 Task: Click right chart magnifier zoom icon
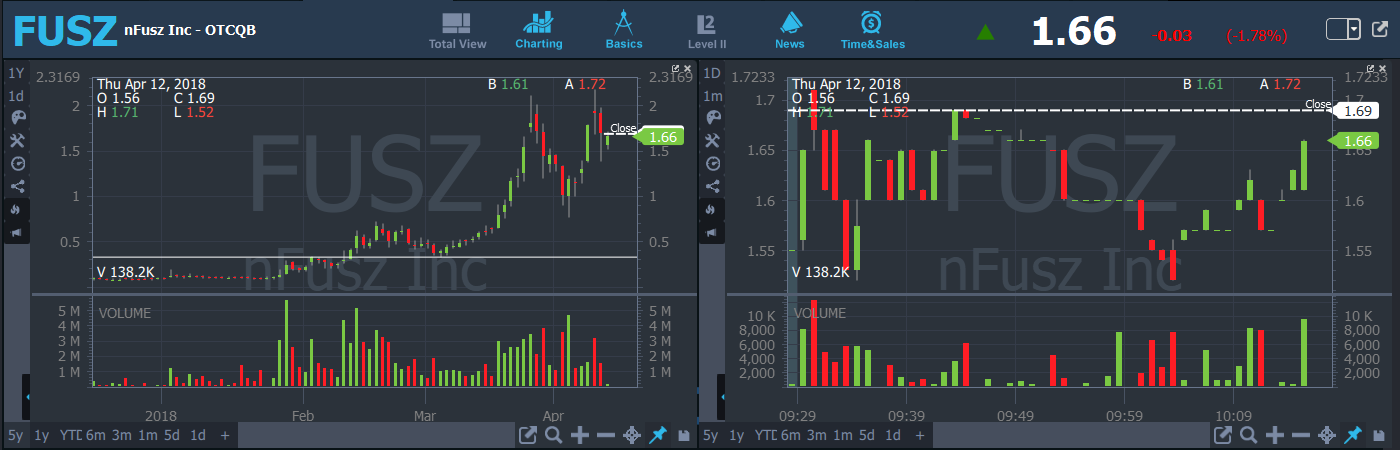(x=1249, y=435)
